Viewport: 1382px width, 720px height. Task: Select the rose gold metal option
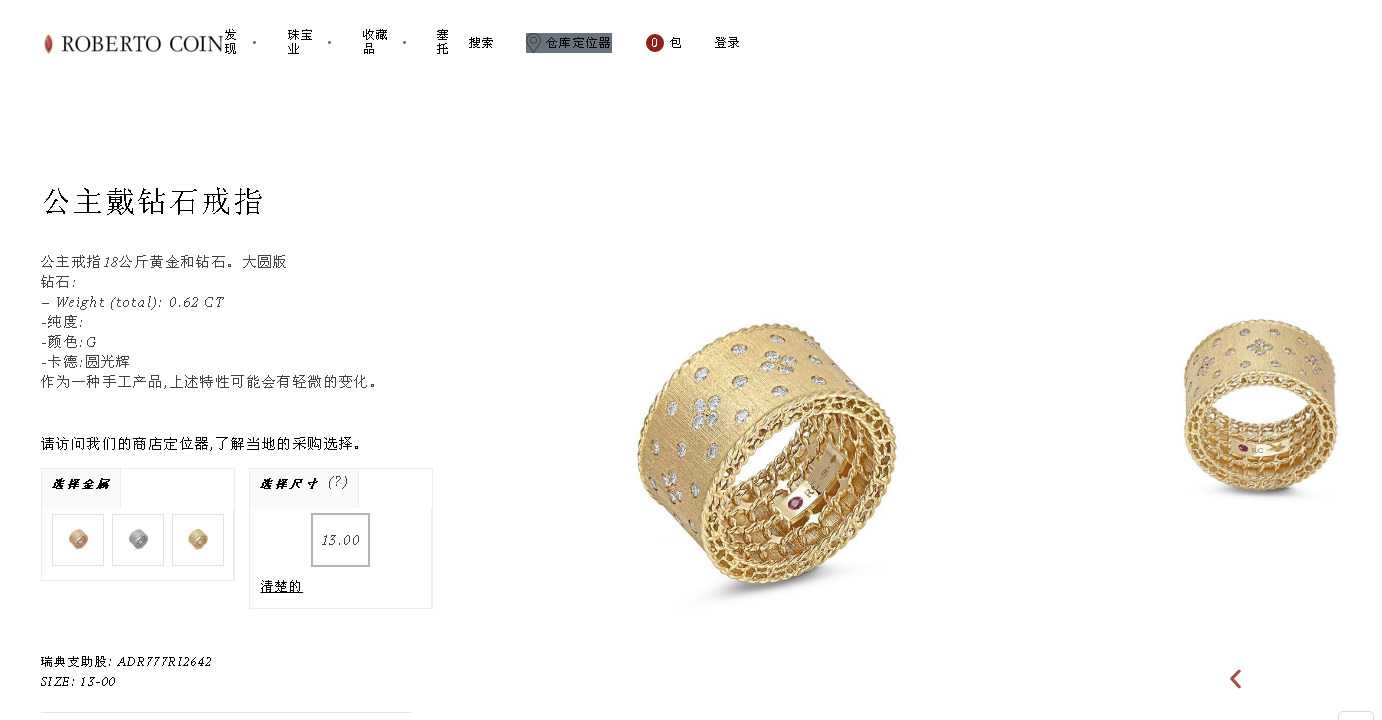click(x=78, y=540)
